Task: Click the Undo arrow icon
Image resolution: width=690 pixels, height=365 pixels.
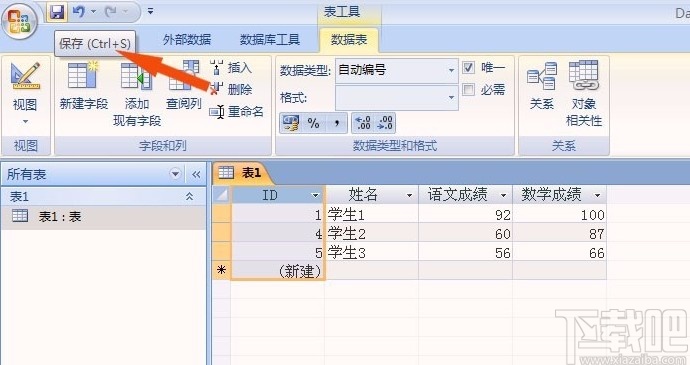Action: (79, 11)
